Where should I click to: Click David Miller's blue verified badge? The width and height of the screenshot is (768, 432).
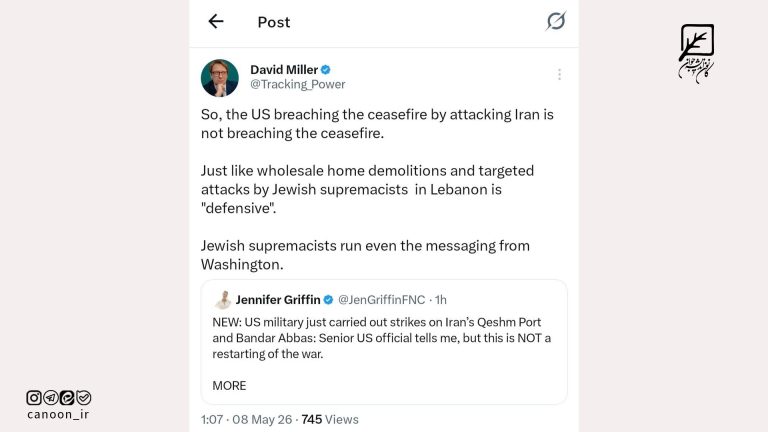click(x=326, y=70)
